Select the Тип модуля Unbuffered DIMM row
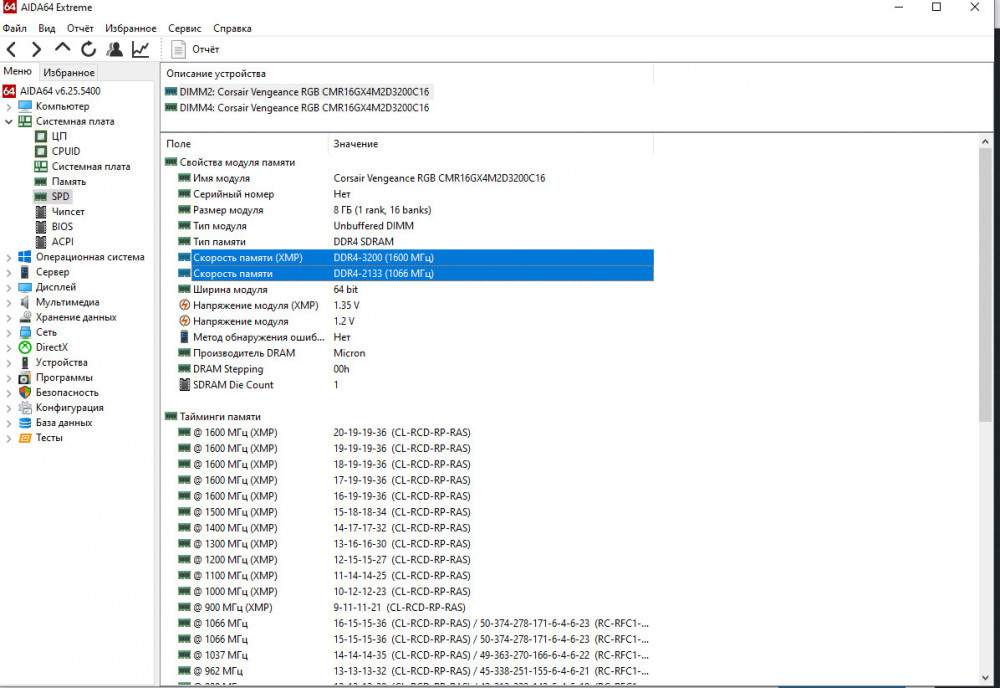 click(415, 226)
